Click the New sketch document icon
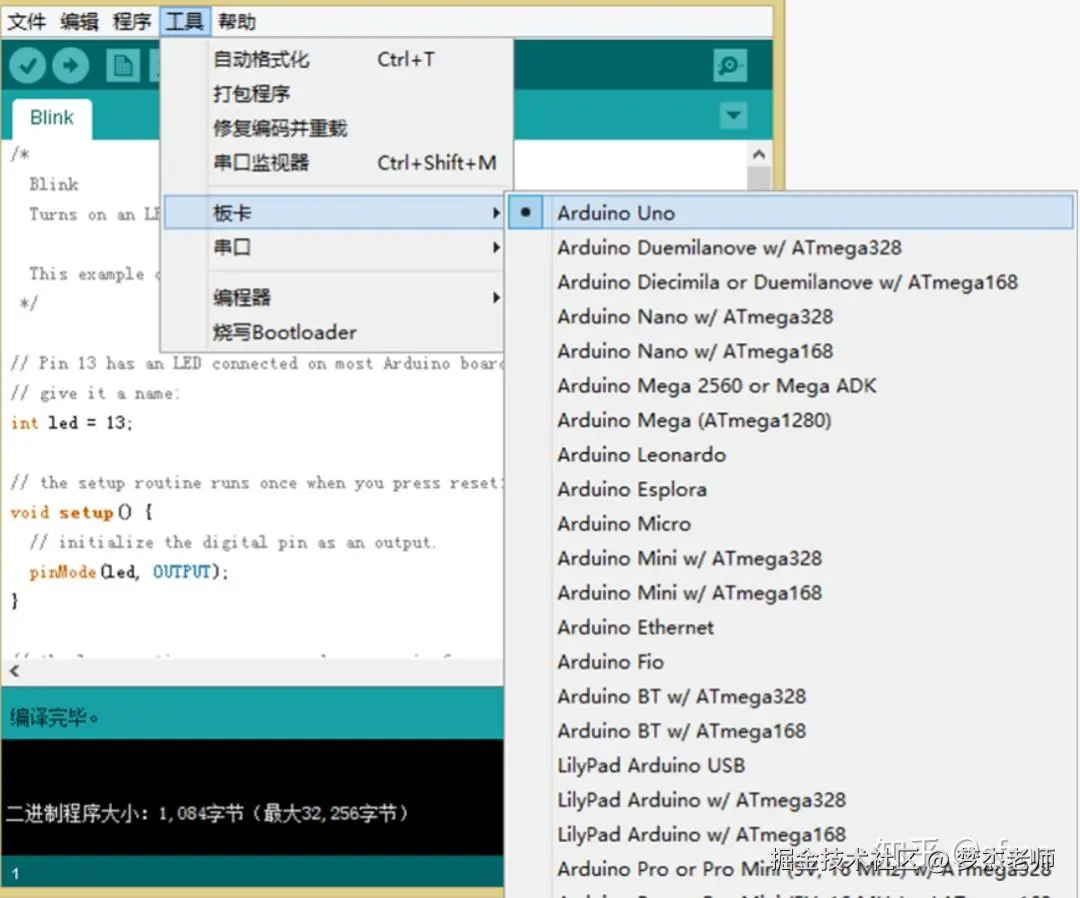This screenshot has height=898, width=1080. (123, 66)
